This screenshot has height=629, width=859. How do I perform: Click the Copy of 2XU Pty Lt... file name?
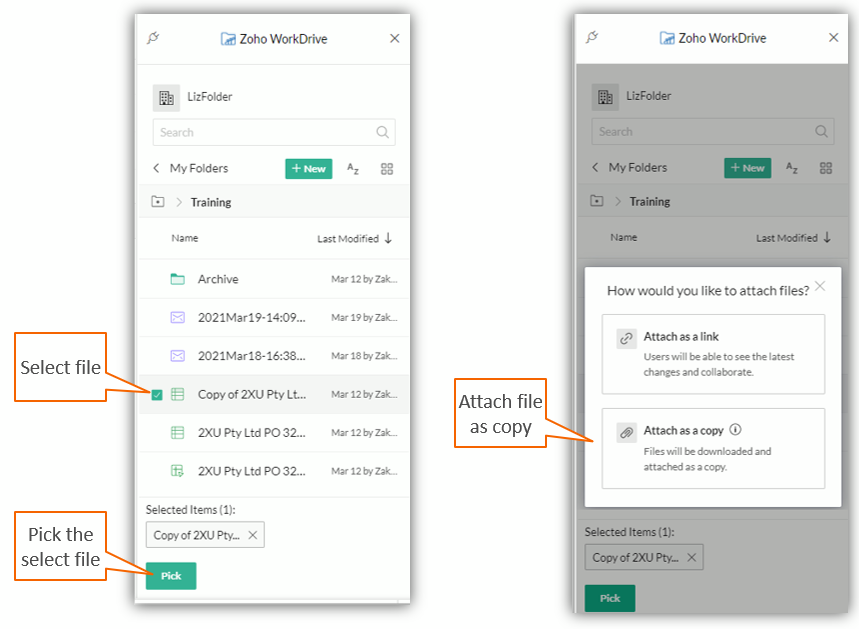coord(251,394)
